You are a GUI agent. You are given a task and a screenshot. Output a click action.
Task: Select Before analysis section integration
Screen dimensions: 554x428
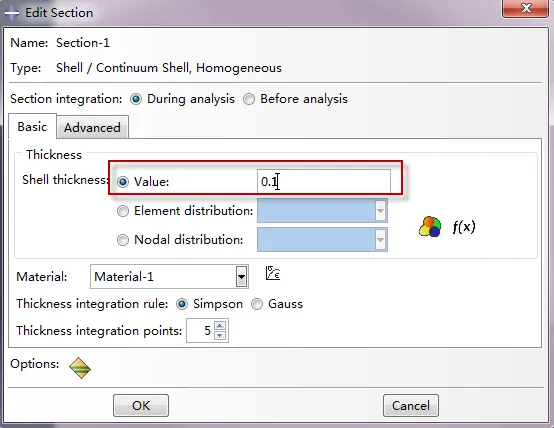click(x=249, y=99)
